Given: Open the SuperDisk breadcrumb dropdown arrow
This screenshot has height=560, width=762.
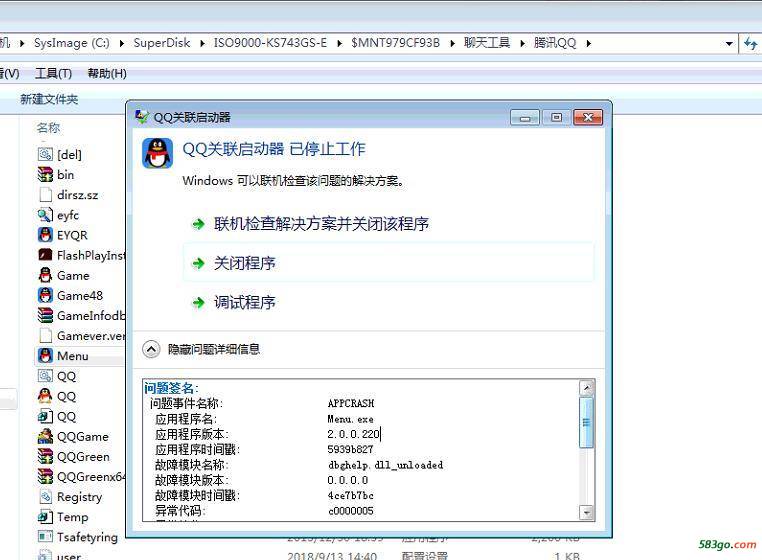Looking at the screenshot, I should (x=203, y=43).
